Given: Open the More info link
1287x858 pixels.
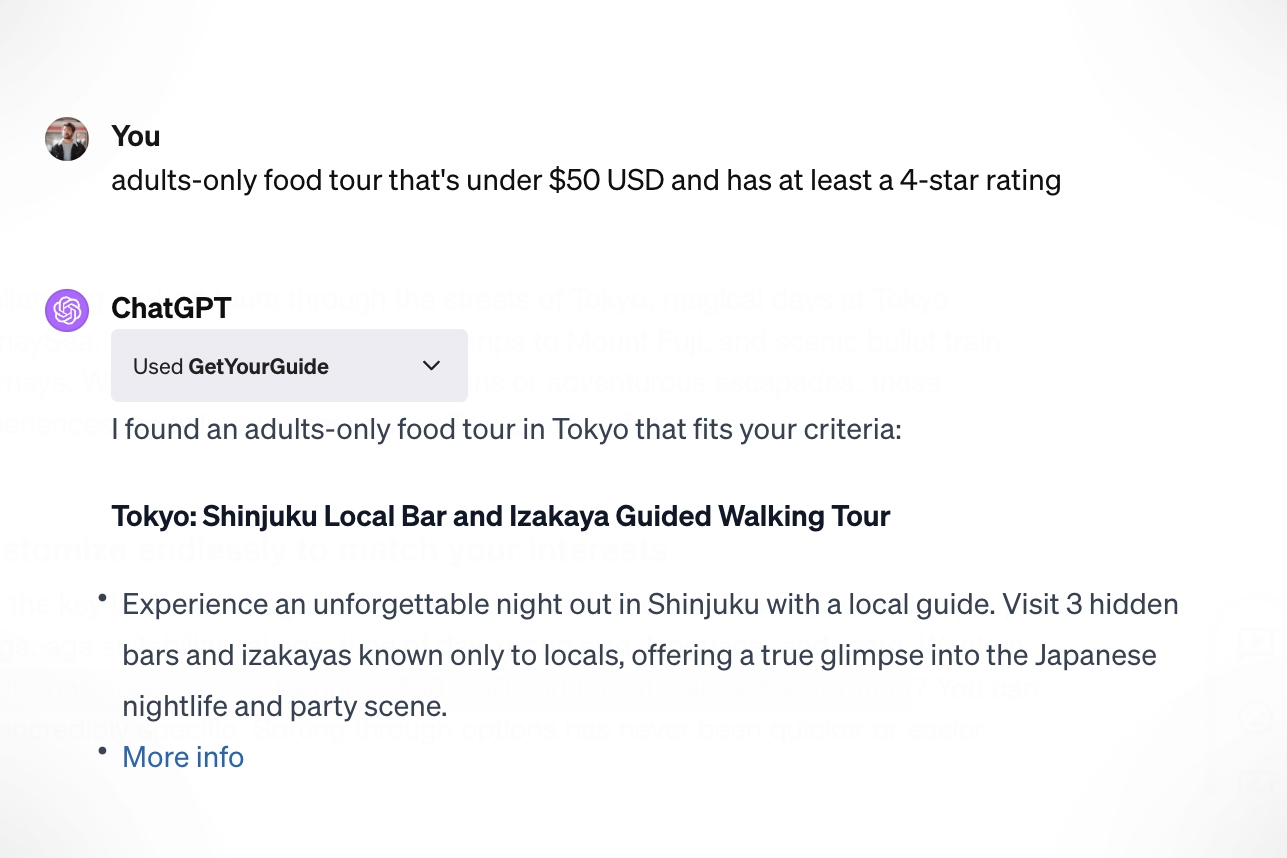Looking at the screenshot, I should click(x=183, y=757).
